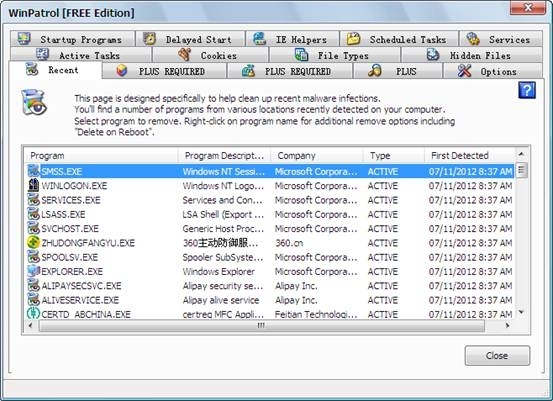Screen dimensions: 553x401
Task: Click the vertical scrollbar thumb
Action: [521, 171]
